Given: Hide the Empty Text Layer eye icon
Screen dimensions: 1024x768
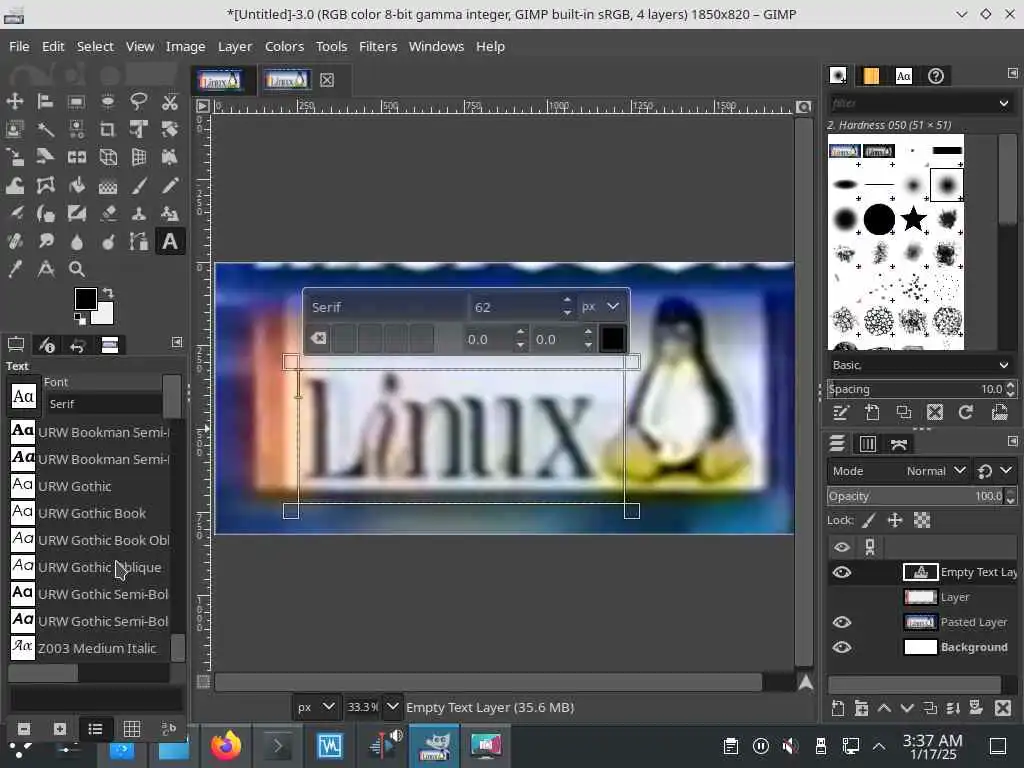Looking at the screenshot, I should [842, 573].
